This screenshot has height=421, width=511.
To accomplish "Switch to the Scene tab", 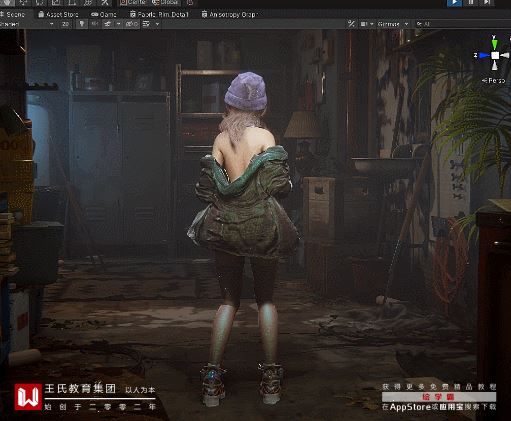I will (14, 14).
